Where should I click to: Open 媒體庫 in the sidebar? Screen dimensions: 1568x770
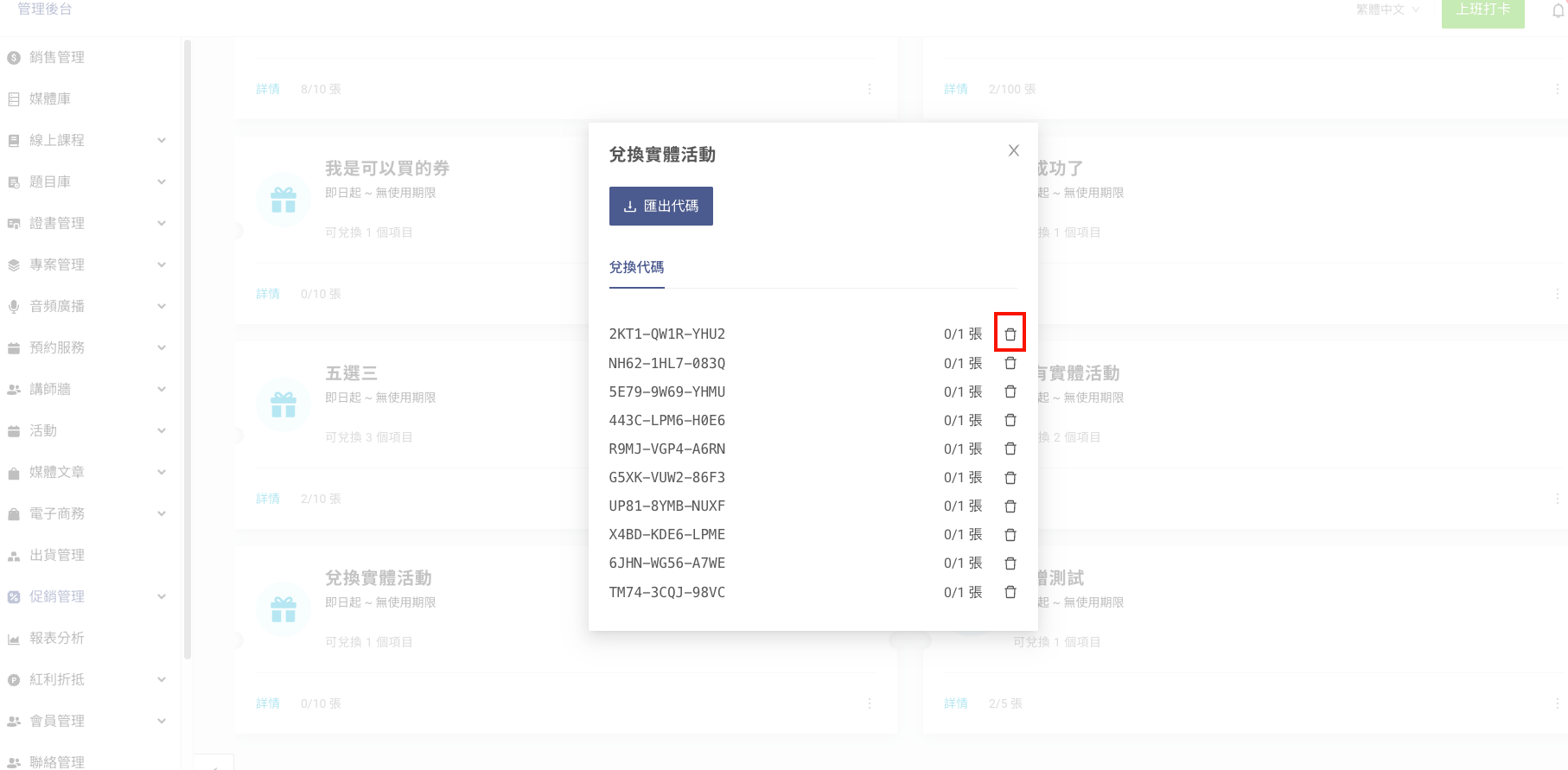pos(50,99)
